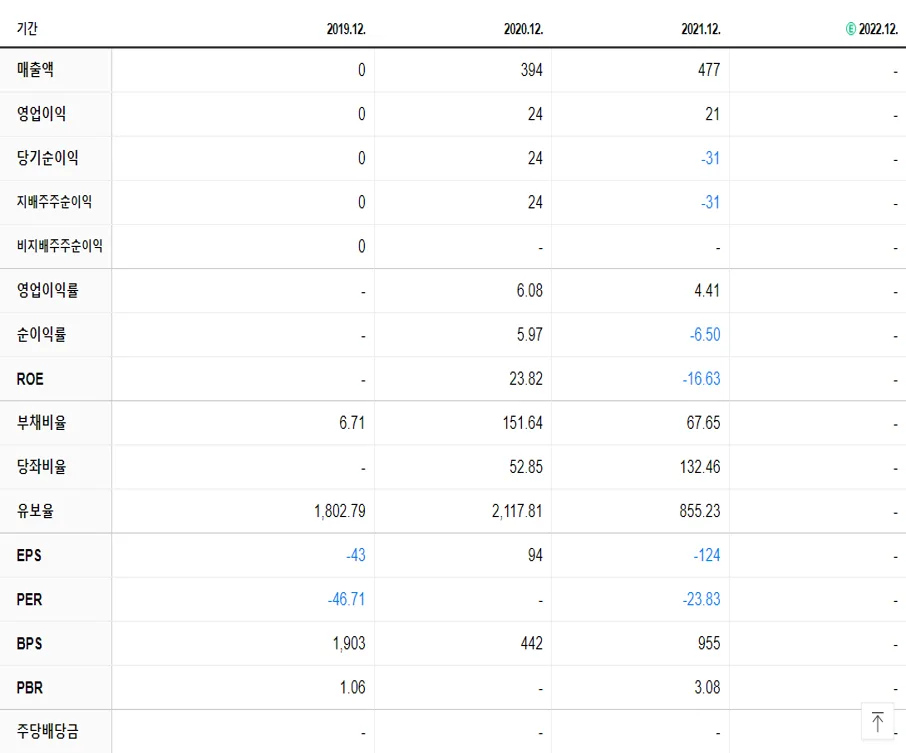This screenshot has height=753, width=906.
Task: Select the 2019.12. column header
Action: pos(346,29)
